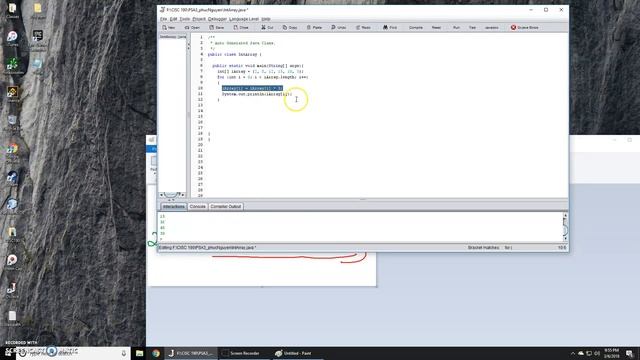Click the Compile button

pyautogui.click(x=416, y=27)
